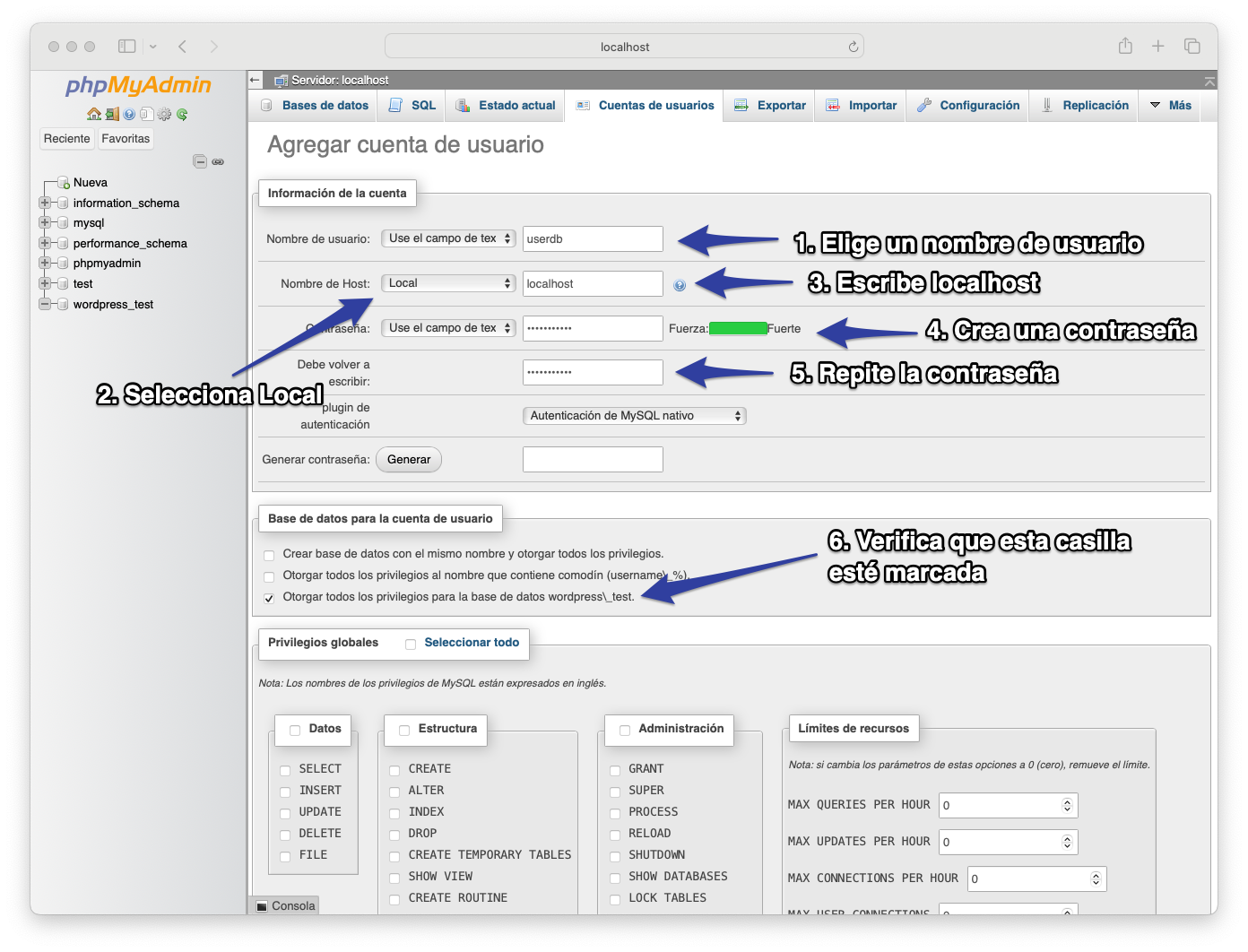
Task: Click the log out door icon
Action: tap(112, 114)
